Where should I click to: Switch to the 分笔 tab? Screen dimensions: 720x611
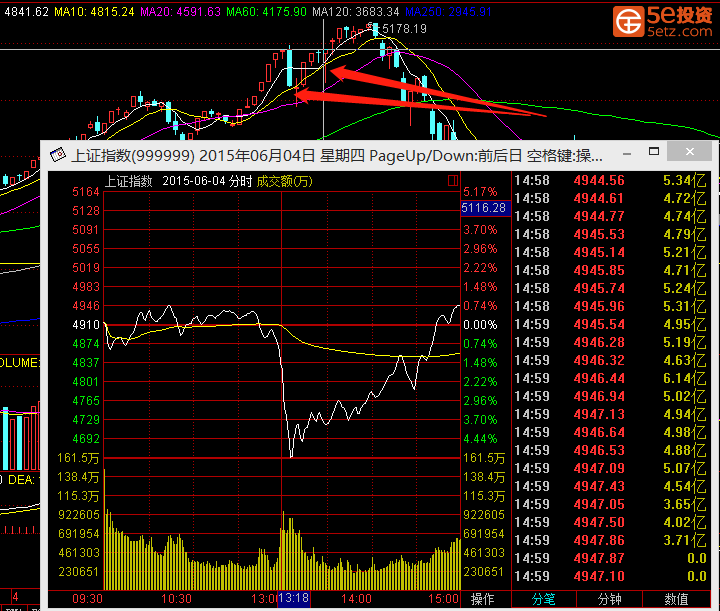[x=543, y=599]
